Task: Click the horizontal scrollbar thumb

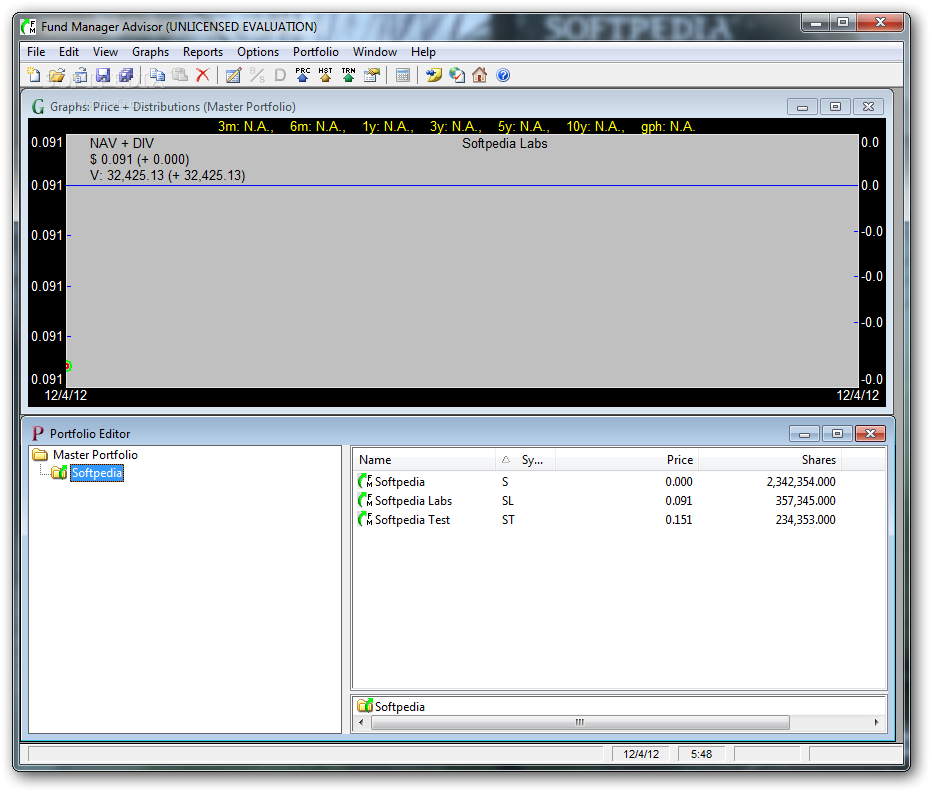Action: [580, 723]
